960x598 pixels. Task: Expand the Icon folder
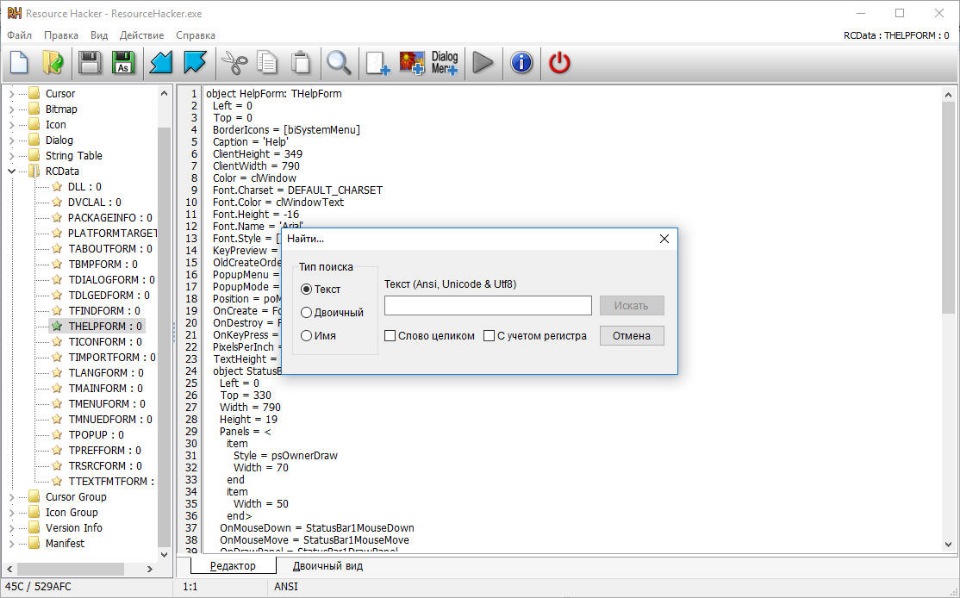(x=11, y=124)
